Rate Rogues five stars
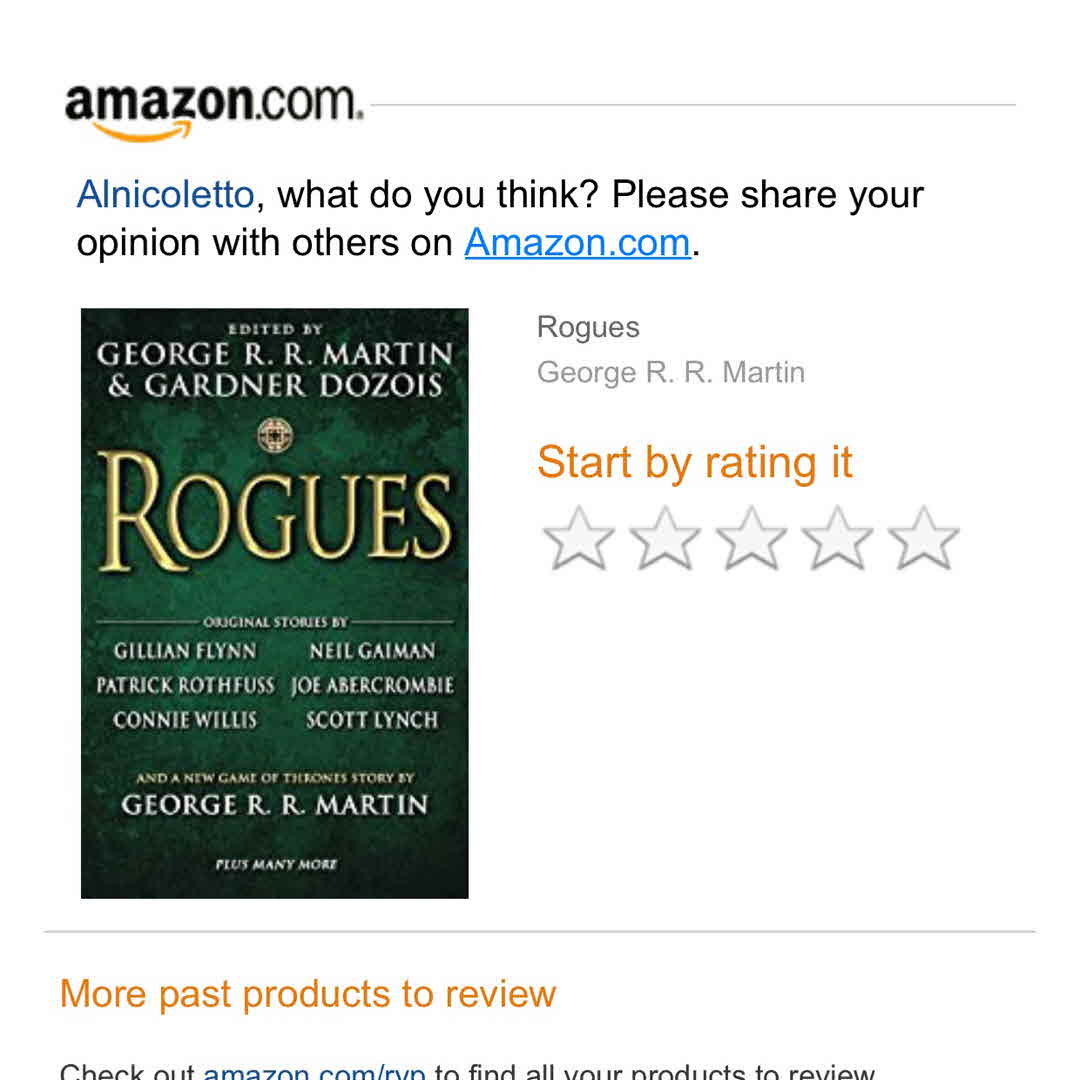1080x1080 pixels. pos(923,539)
